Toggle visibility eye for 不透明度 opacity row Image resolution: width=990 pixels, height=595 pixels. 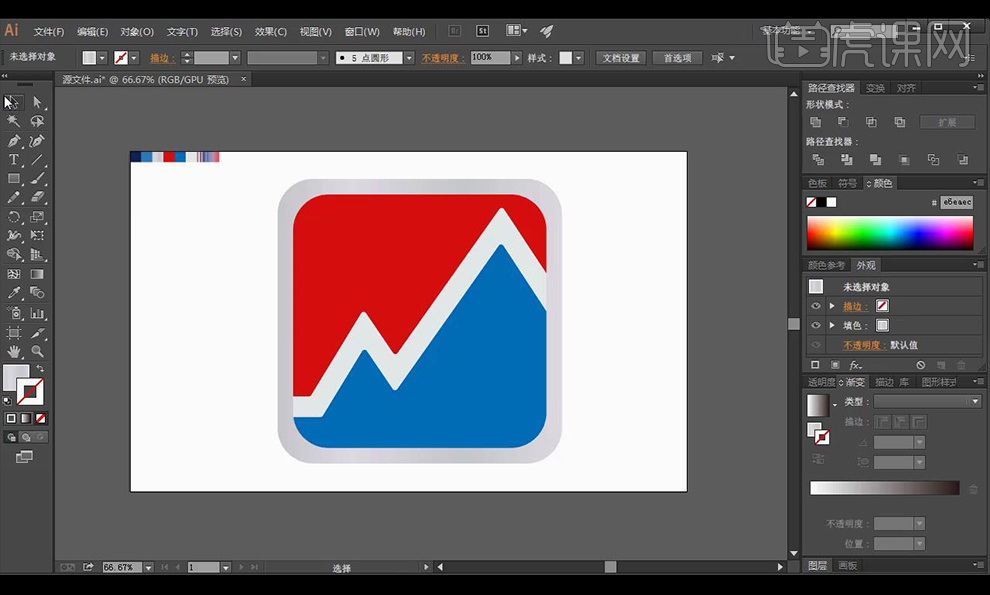816,345
